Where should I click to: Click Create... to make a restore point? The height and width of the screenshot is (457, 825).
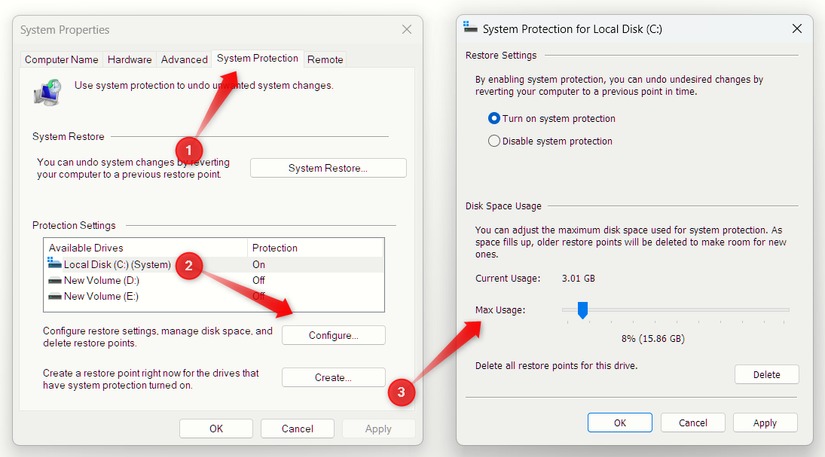333,377
